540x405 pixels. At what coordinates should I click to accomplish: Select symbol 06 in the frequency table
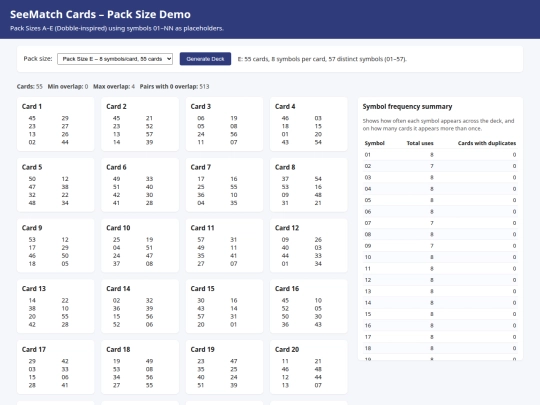coord(440,211)
